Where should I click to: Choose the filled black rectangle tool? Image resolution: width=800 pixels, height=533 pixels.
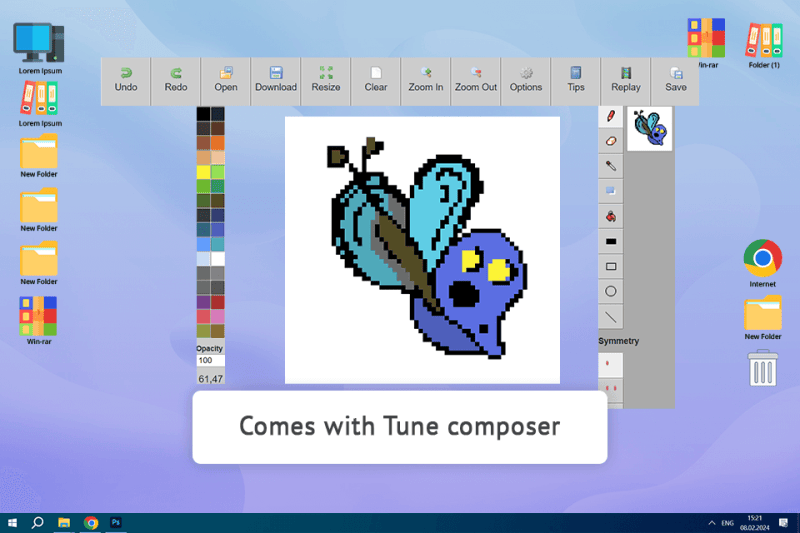click(611, 241)
